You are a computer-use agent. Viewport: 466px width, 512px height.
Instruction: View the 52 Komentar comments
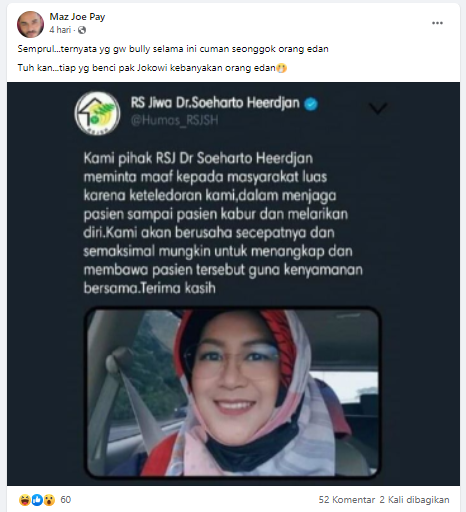pyautogui.click(x=347, y=500)
